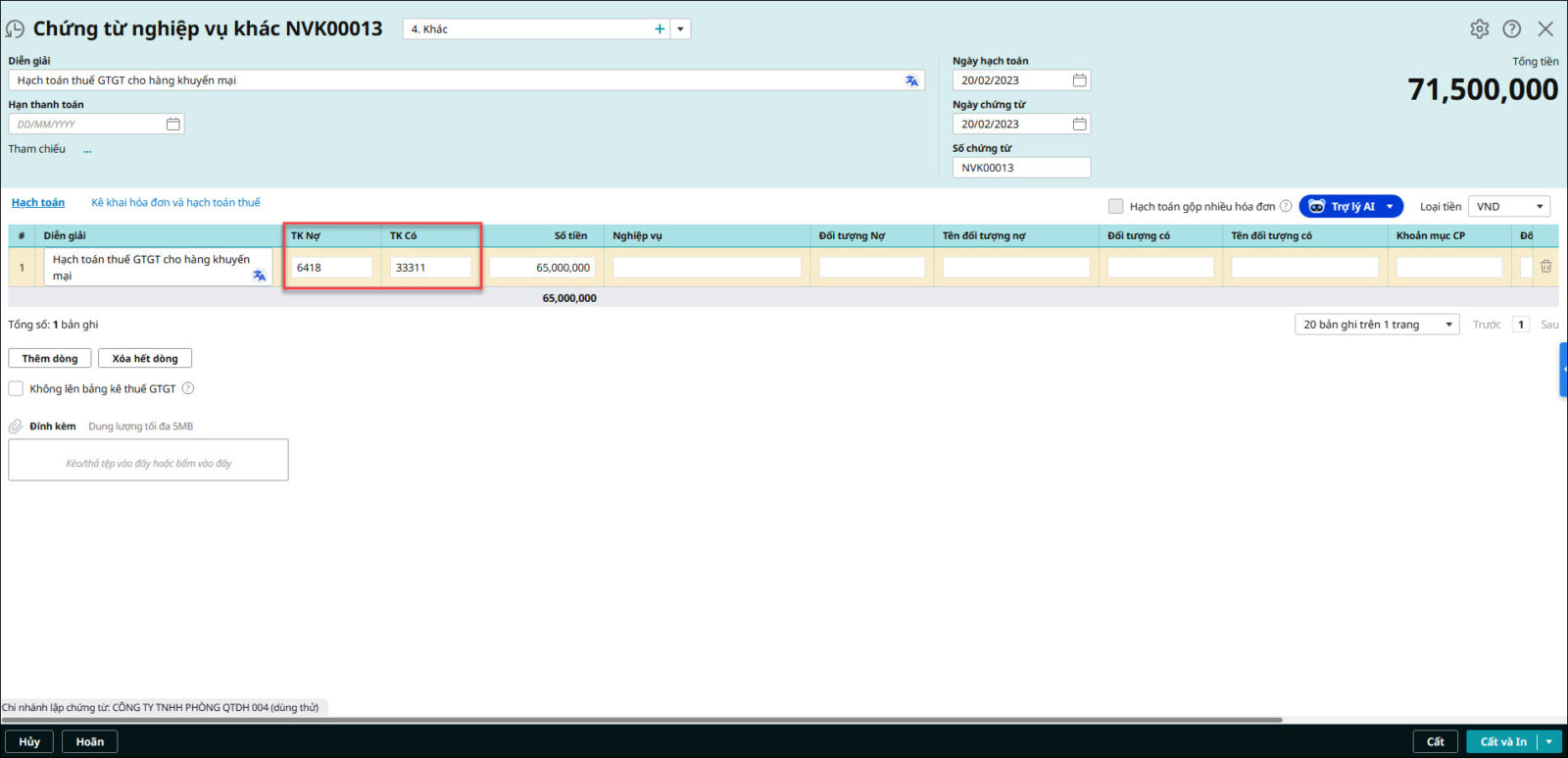The width and height of the screenshot is (1568, 758).
Task: Expand the Cất và In arrow options
Action: (x=1548, y=742)
